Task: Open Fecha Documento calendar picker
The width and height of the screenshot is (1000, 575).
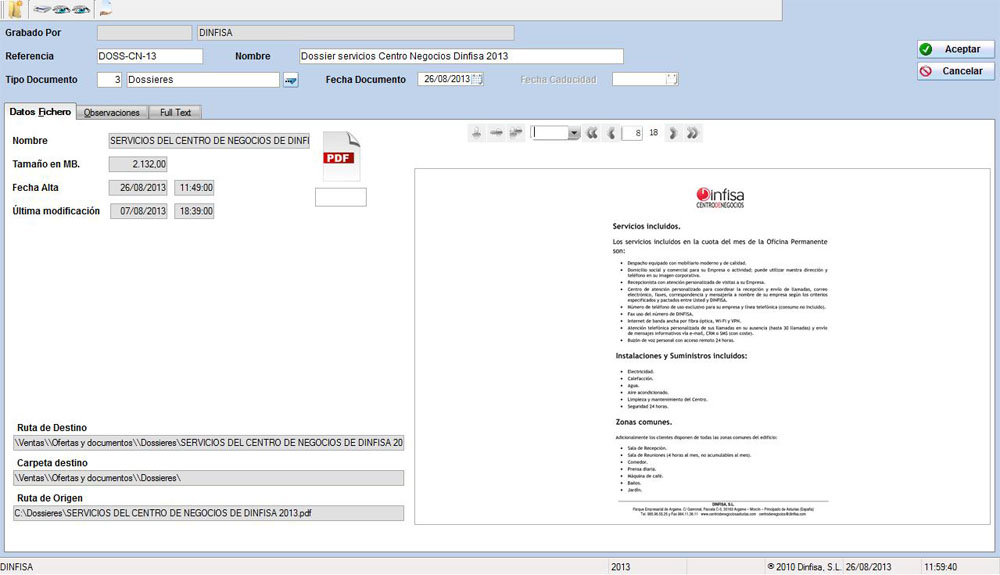Action: 477,79
